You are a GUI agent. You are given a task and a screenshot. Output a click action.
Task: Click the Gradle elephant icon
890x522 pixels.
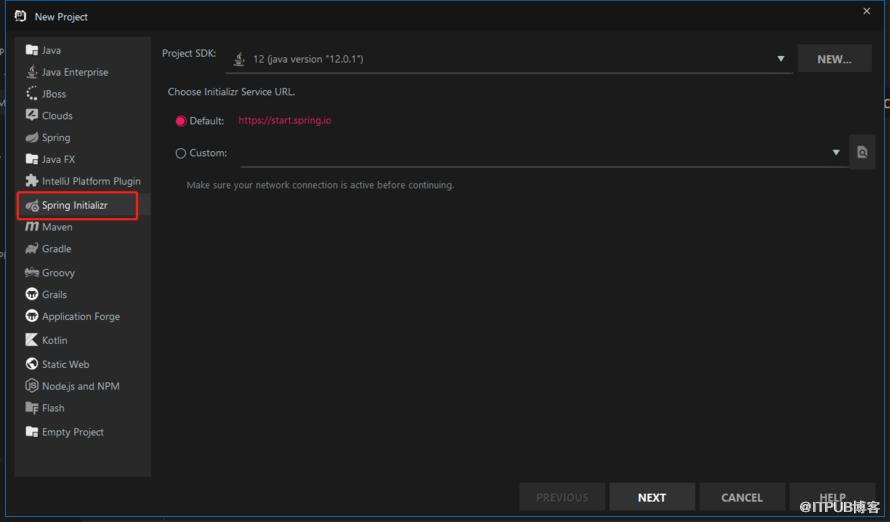[x=32, y=249]
